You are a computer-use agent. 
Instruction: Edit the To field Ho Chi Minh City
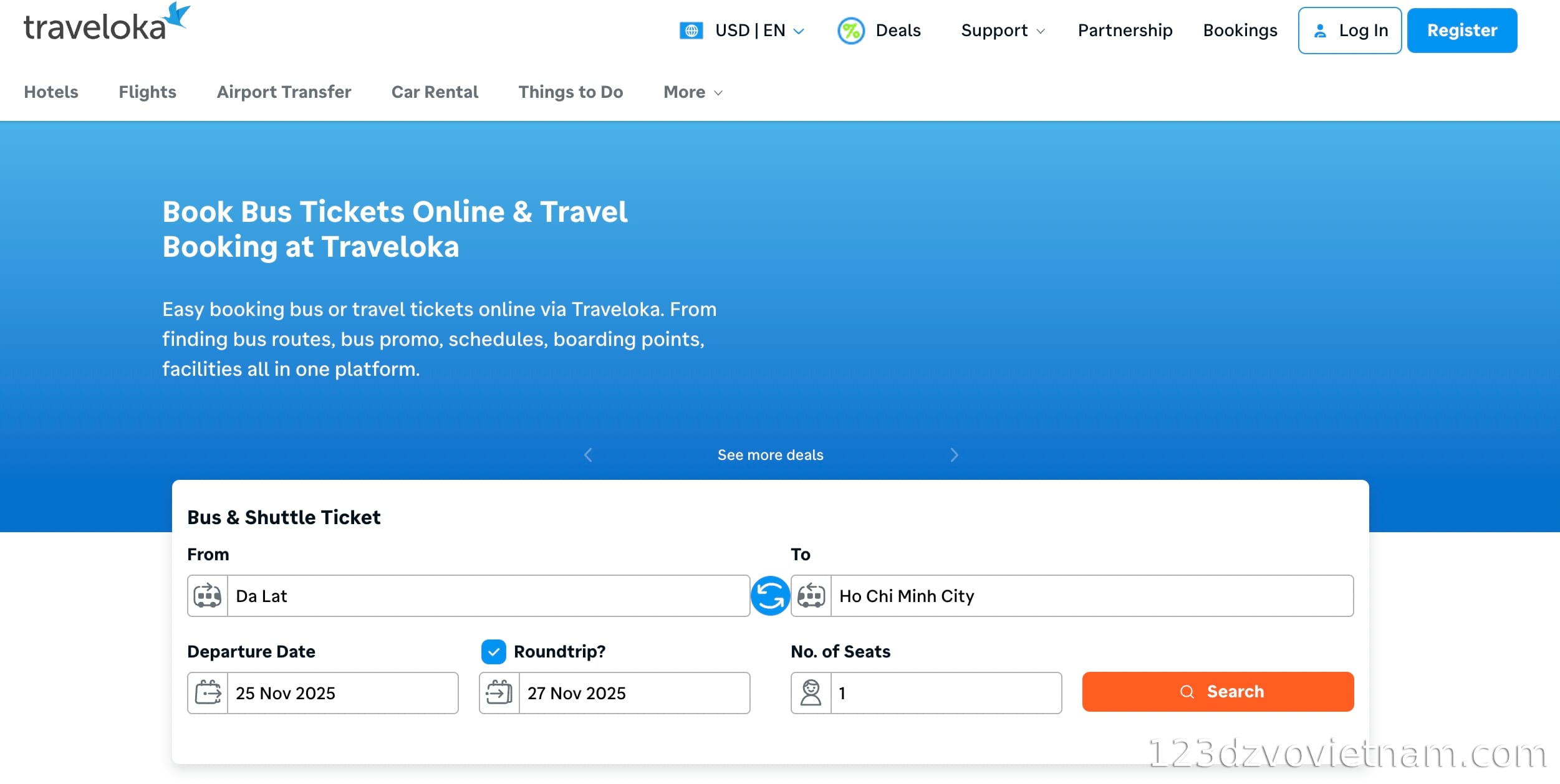coord(1072,596)
